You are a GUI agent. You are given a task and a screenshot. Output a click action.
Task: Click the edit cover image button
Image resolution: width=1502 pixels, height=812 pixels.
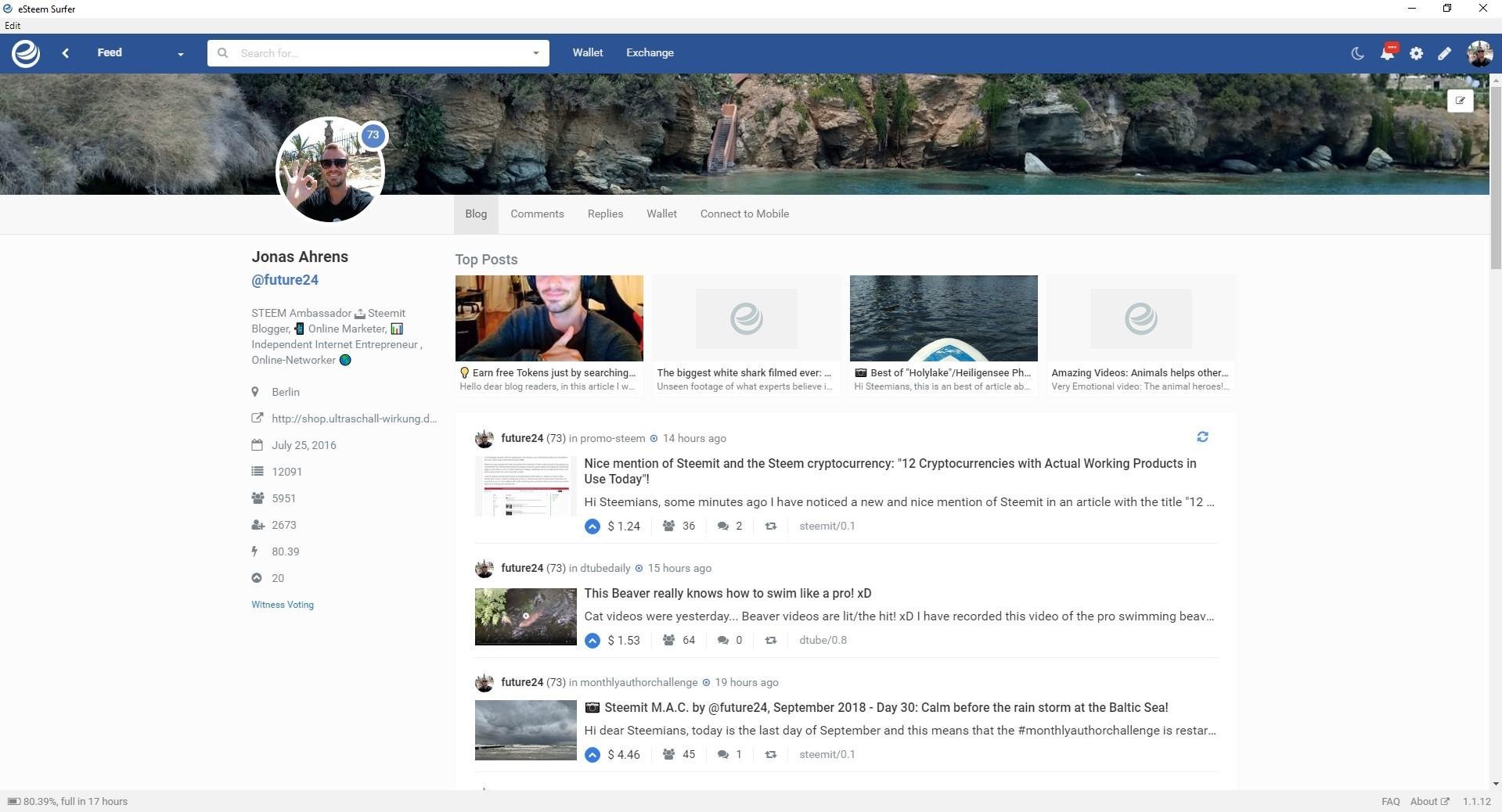pyautogui.click(x=1460, y=101)
